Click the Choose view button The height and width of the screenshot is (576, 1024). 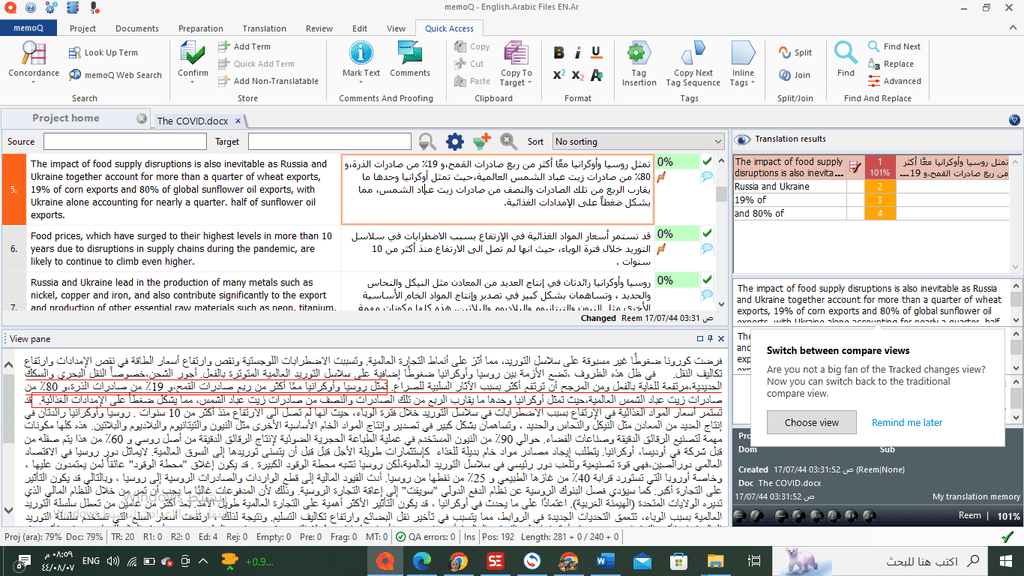coord(811,423)
